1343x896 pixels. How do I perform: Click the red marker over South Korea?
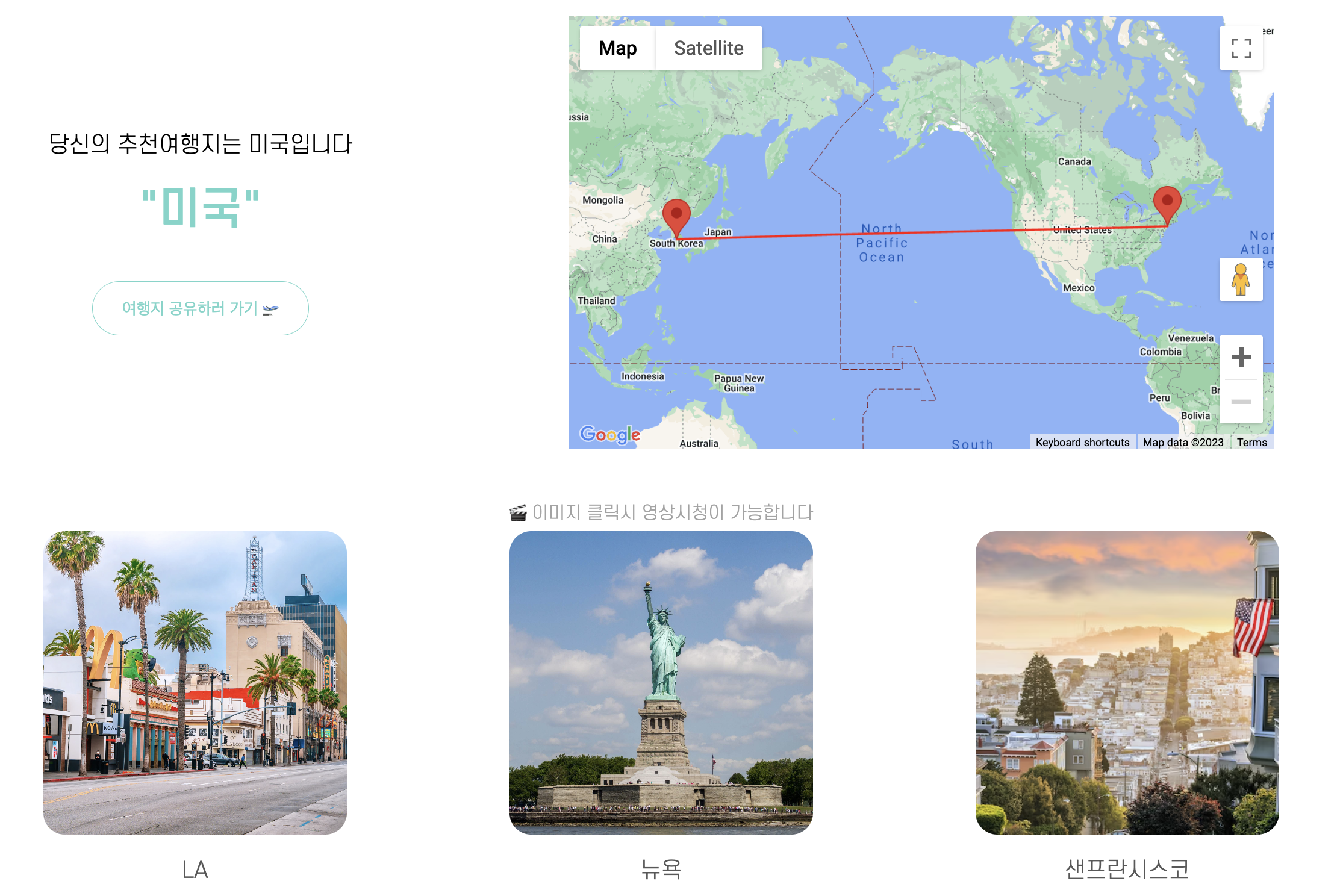click(676, 215)
